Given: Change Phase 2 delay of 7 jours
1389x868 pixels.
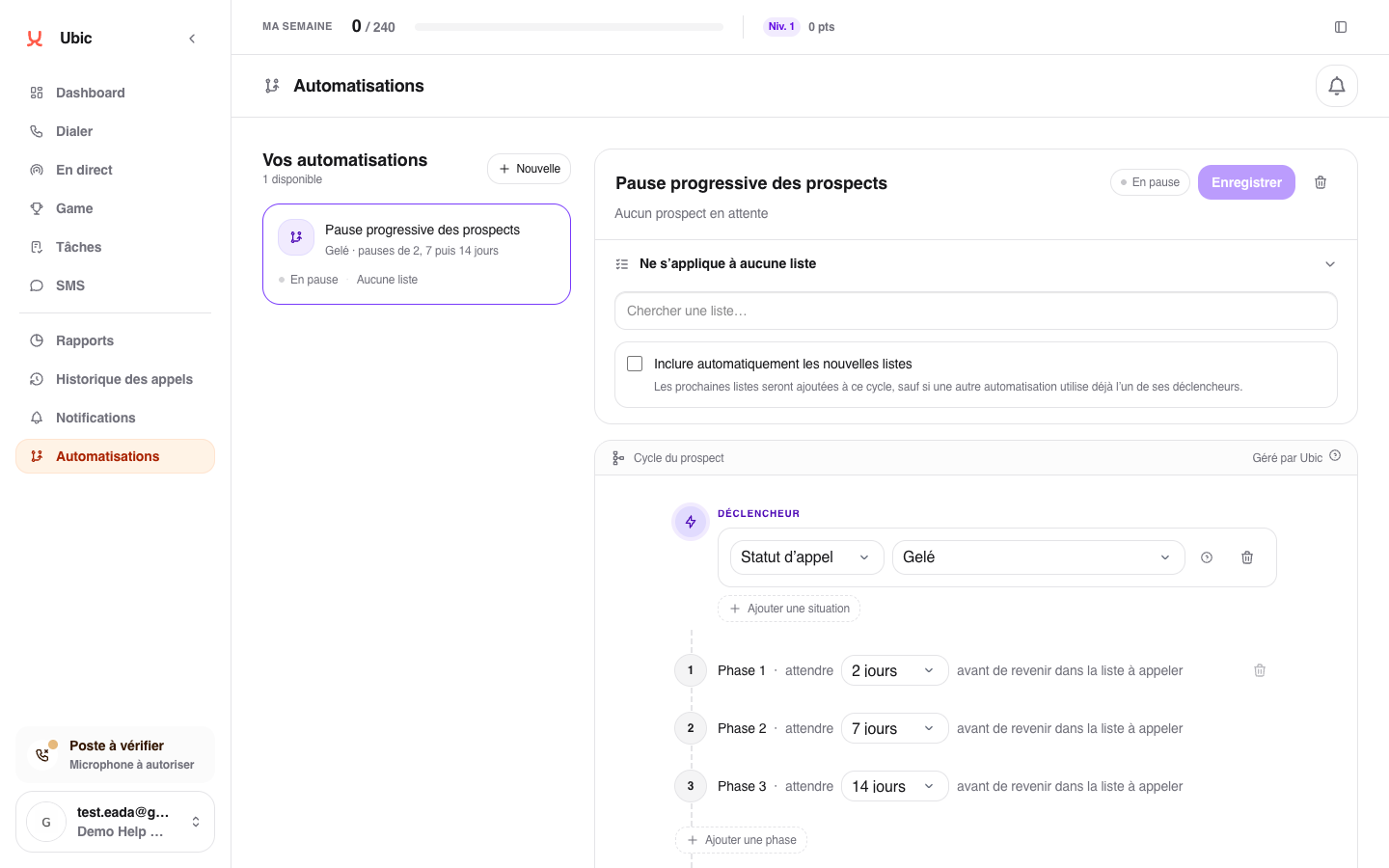Looking at the screenshot, I should pyautogui.click(x=894, y=728).
